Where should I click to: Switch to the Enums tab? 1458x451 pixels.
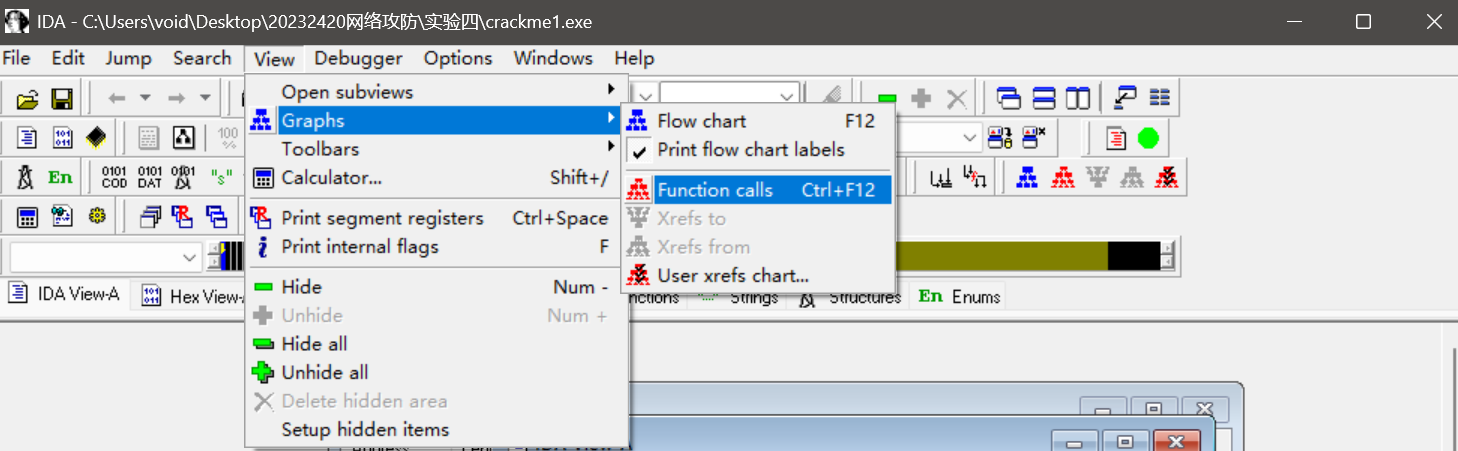[958, 296]
